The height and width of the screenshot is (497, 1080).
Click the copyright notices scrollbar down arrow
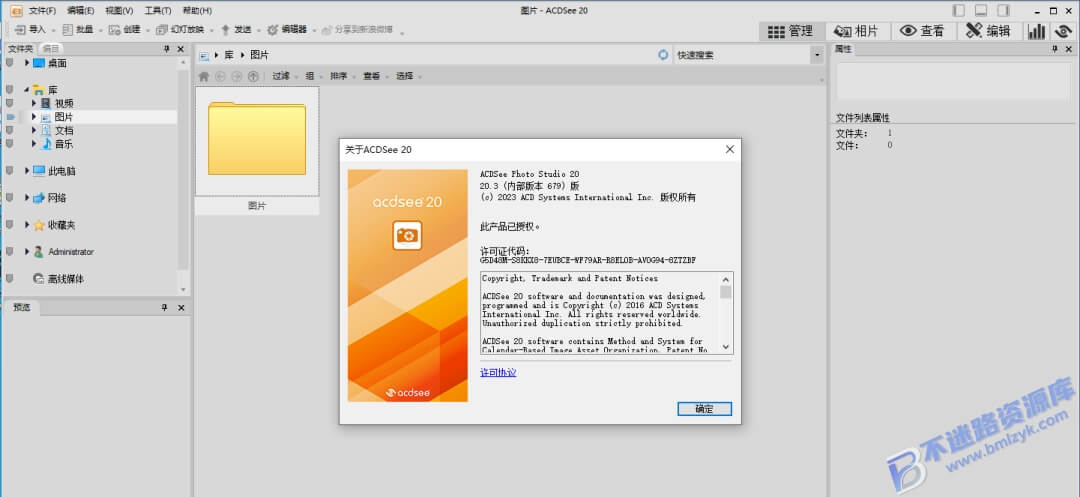pyautogui.click(x=726, y=347)
